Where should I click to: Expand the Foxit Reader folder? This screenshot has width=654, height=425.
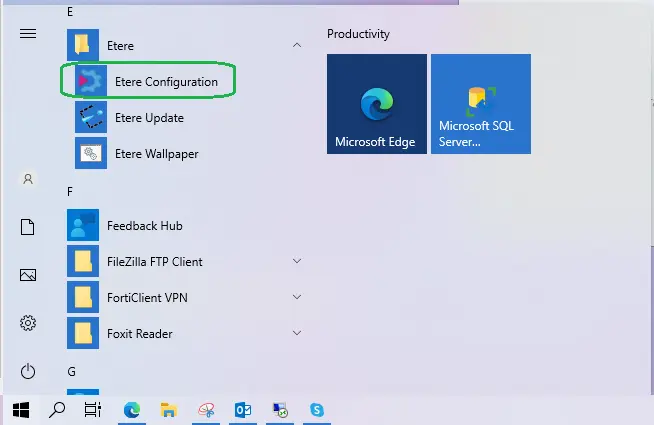click(297, 334)
